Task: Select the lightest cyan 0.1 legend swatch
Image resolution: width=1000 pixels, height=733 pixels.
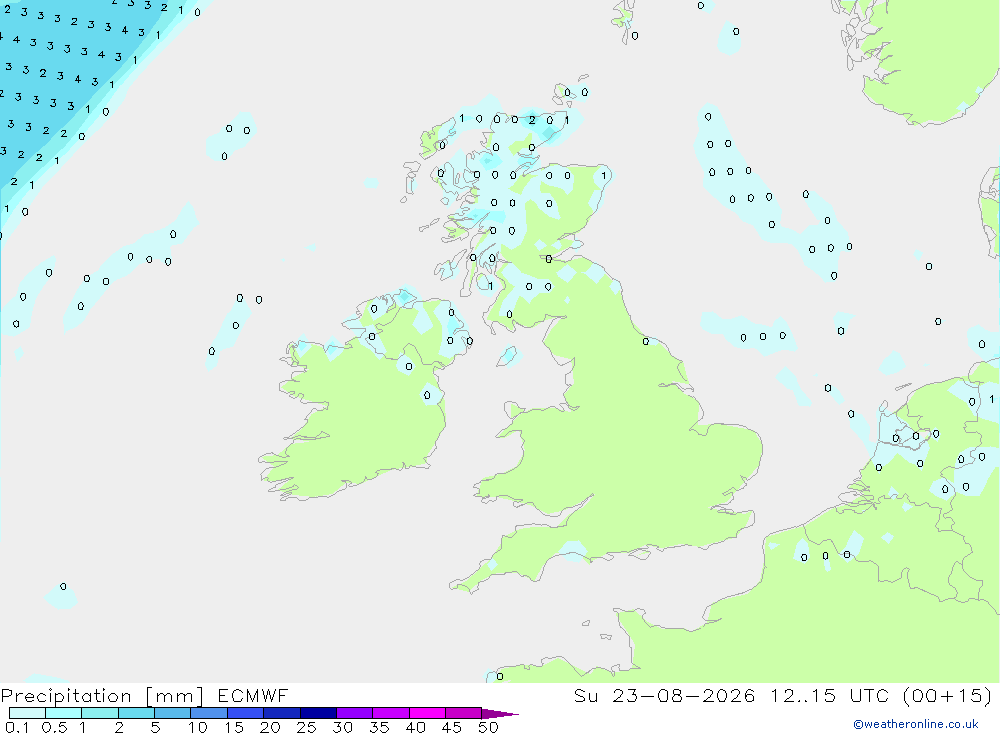Action: coord(27,713)
